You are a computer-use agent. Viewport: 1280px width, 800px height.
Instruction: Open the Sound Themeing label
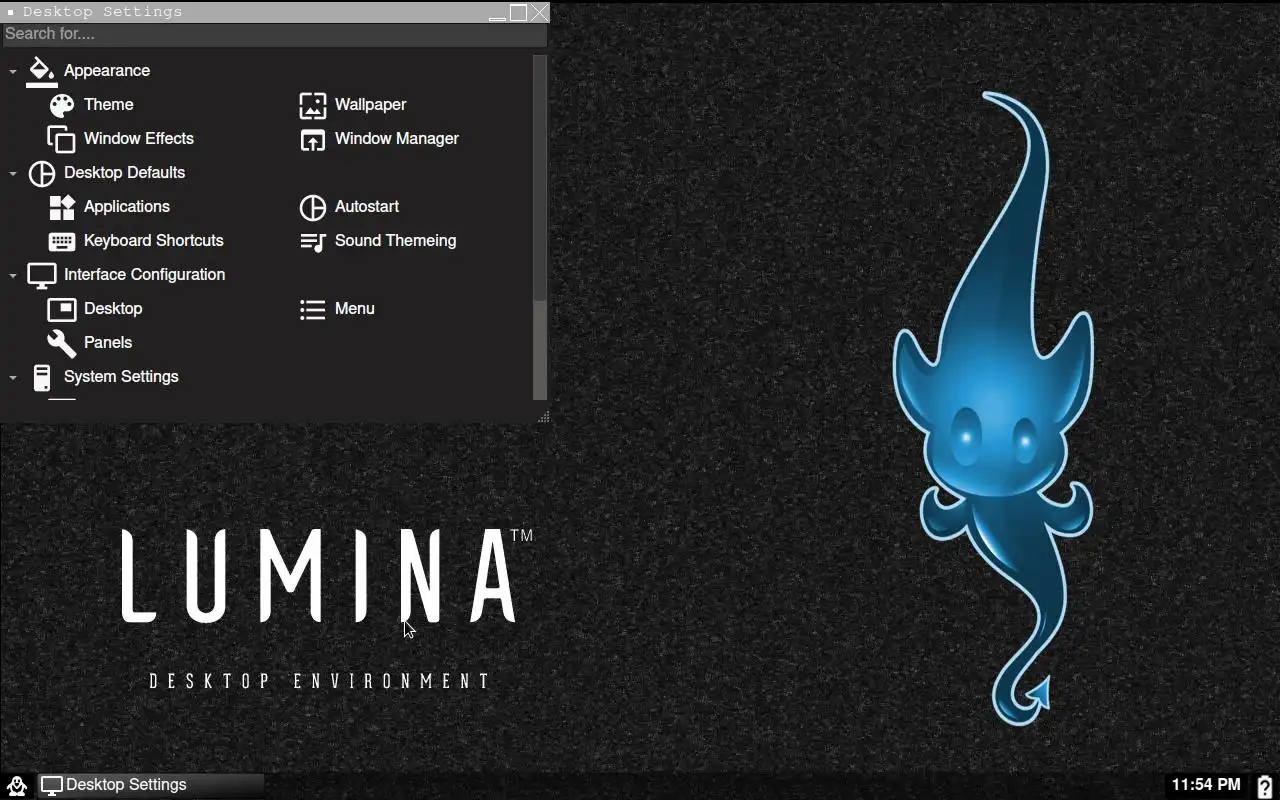pyautogui.click(x=396, y=241)
